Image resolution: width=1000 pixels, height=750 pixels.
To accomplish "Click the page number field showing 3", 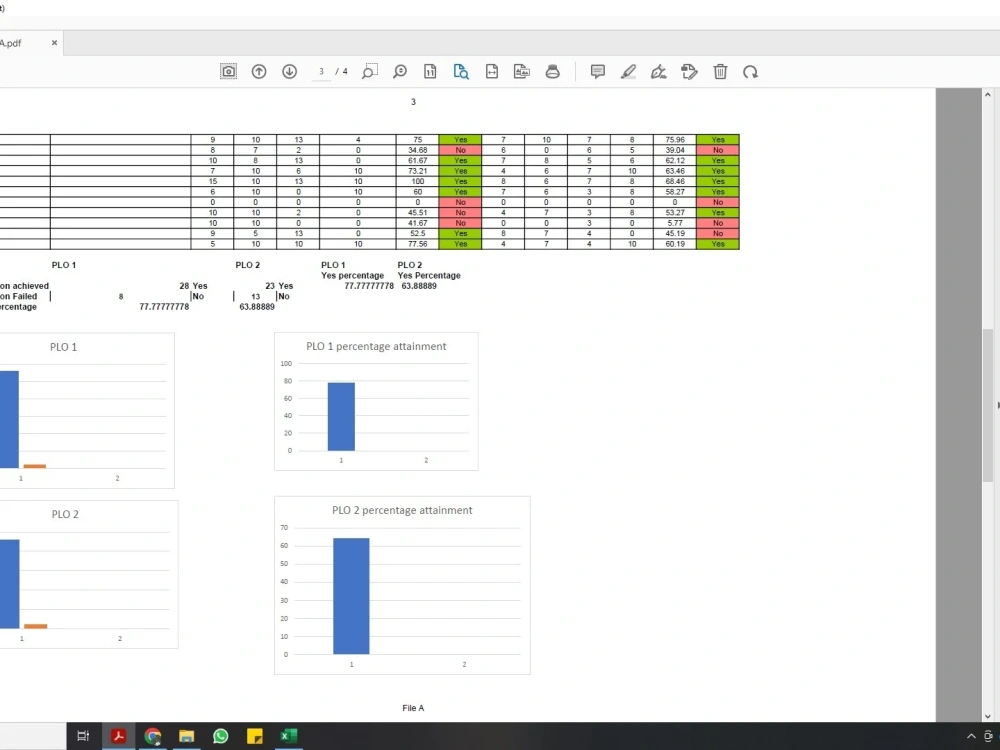I will tap(321, 71).
